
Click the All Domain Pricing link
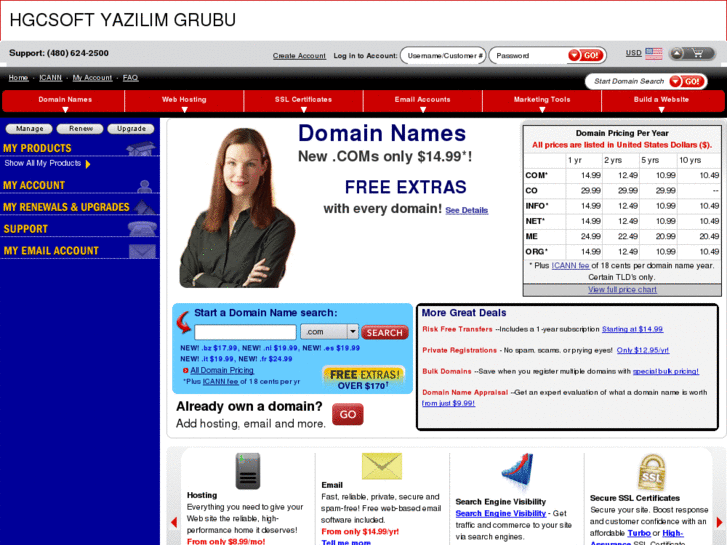tap(222, 371)
